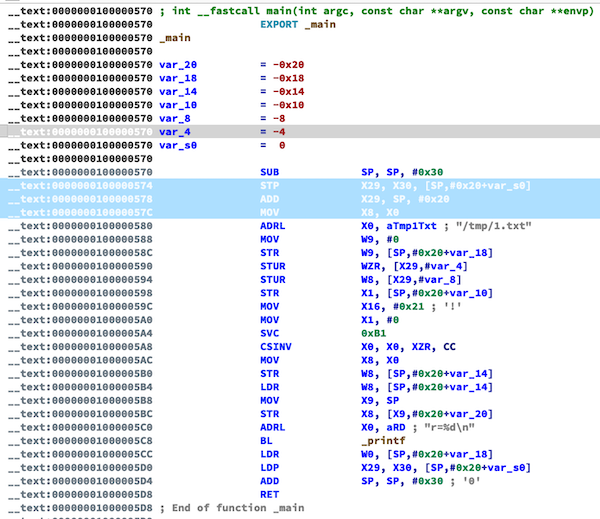Click the _printf call target

coord(383,441)
